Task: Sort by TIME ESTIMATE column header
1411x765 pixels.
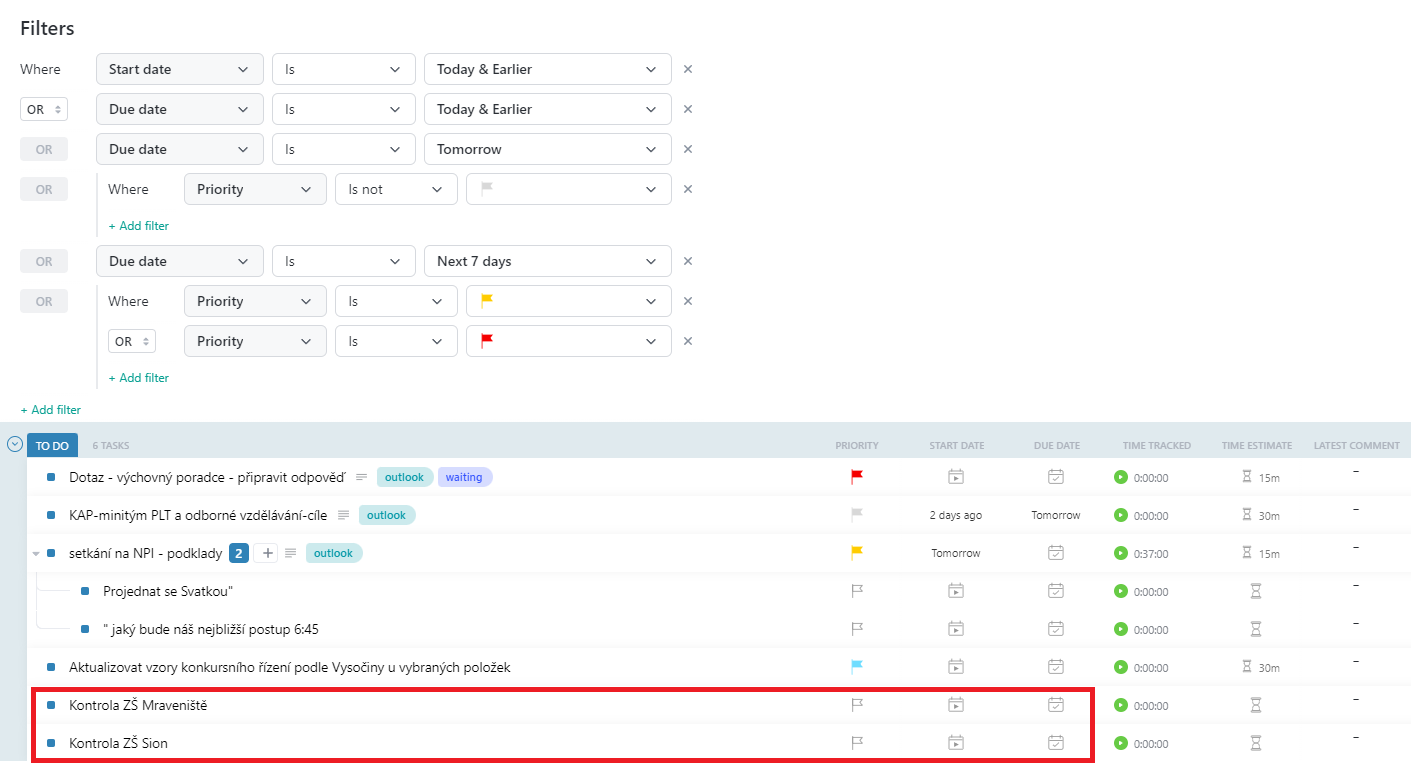Action: click(x=1257, y=446)
